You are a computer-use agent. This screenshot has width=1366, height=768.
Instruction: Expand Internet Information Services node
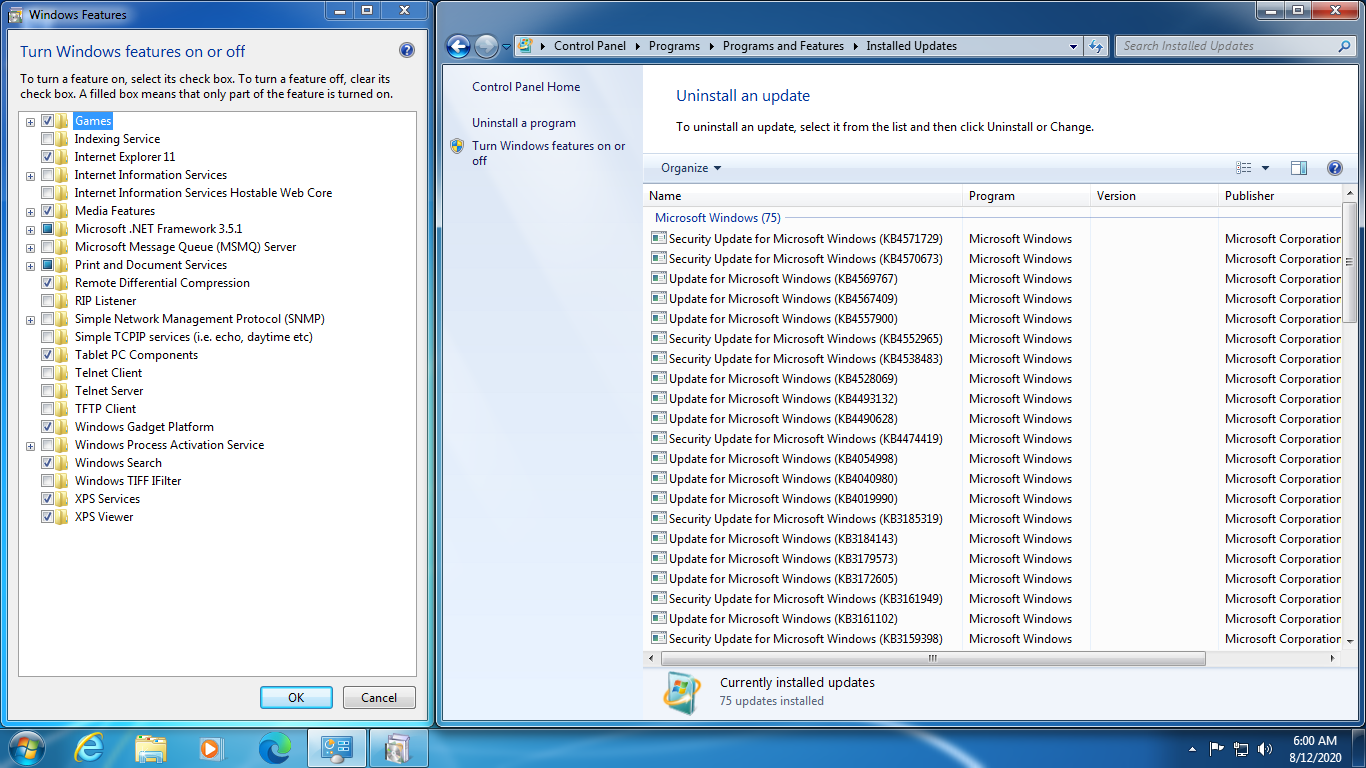pyautogui.click(x=30, y=176)
